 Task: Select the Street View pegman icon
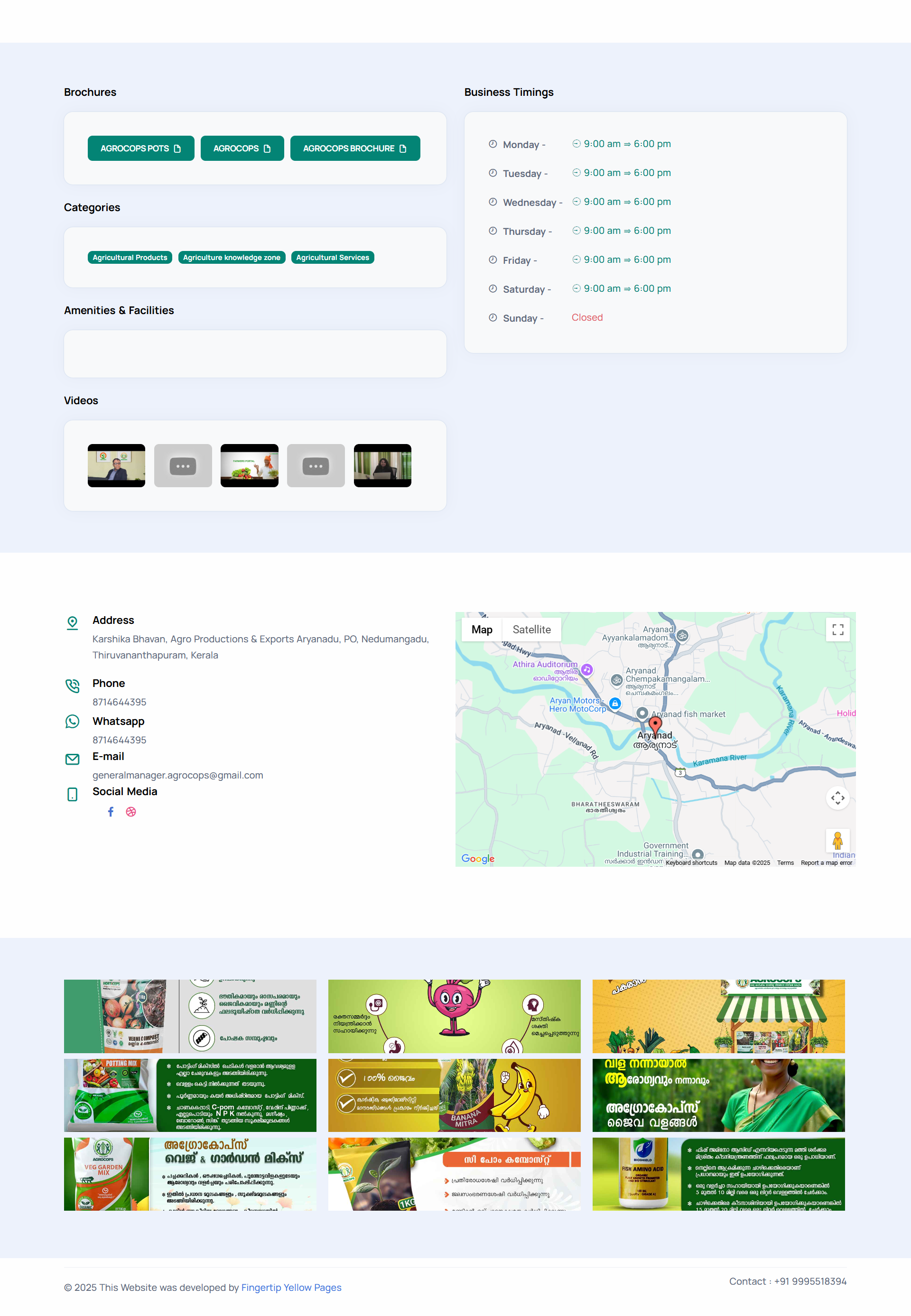pos(837,840)
